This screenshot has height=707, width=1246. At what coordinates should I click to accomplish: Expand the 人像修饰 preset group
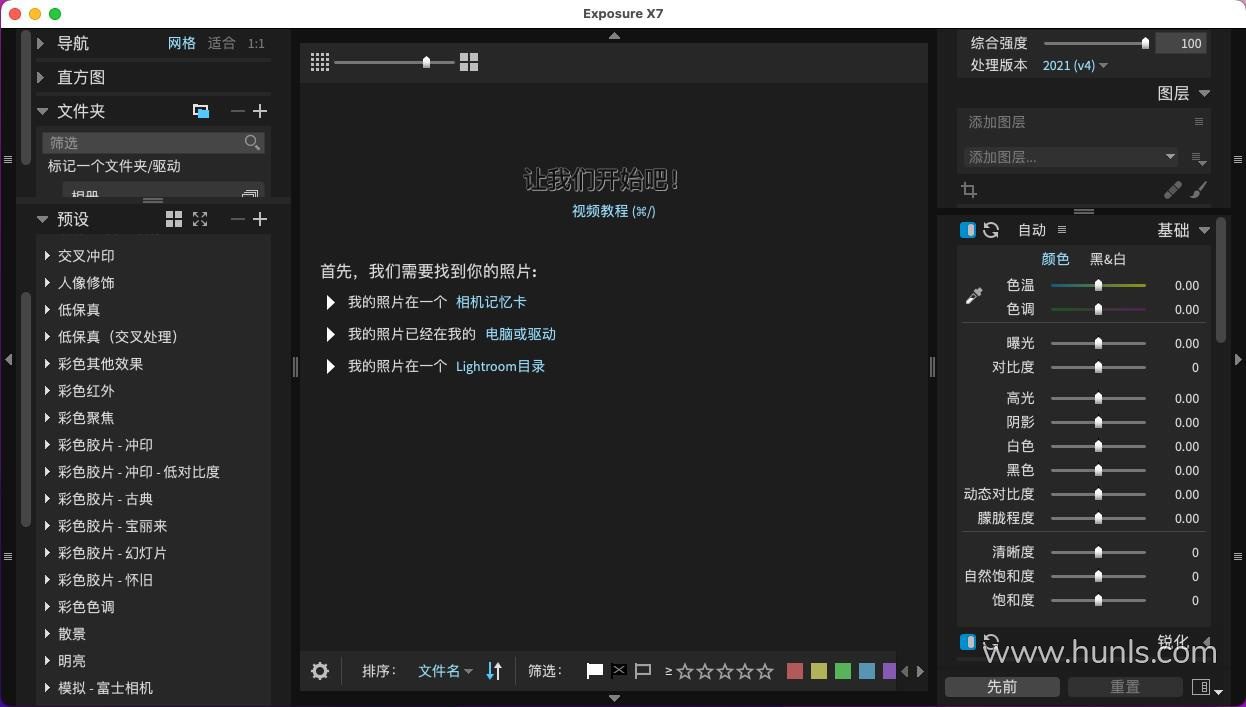pos(47,283)
